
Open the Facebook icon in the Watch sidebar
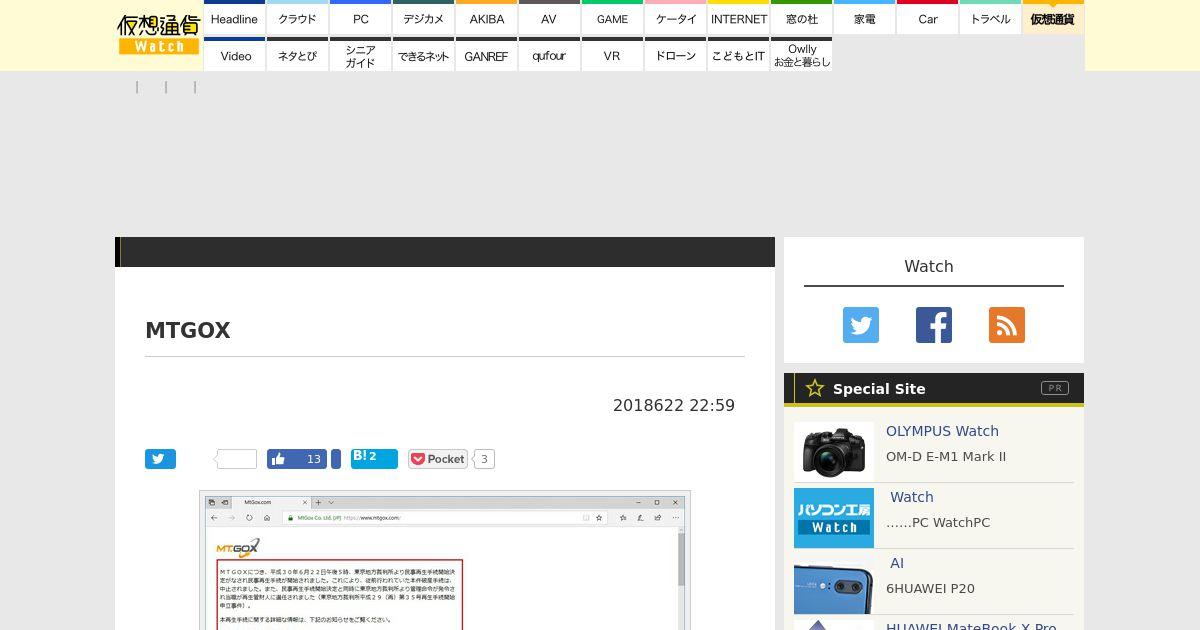click(934, 325)
